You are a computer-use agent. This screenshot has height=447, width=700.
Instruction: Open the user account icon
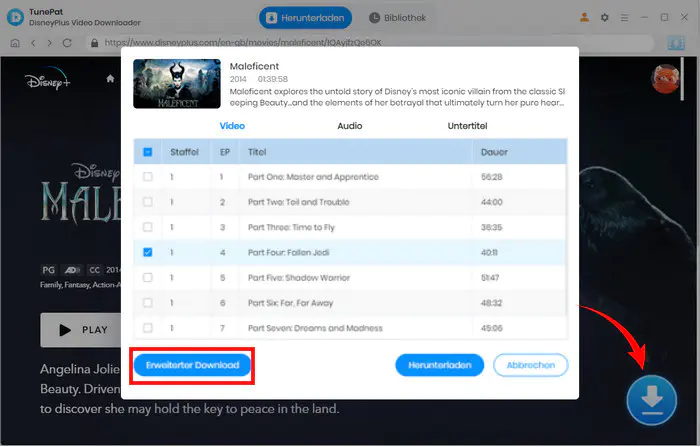(584, 17)
